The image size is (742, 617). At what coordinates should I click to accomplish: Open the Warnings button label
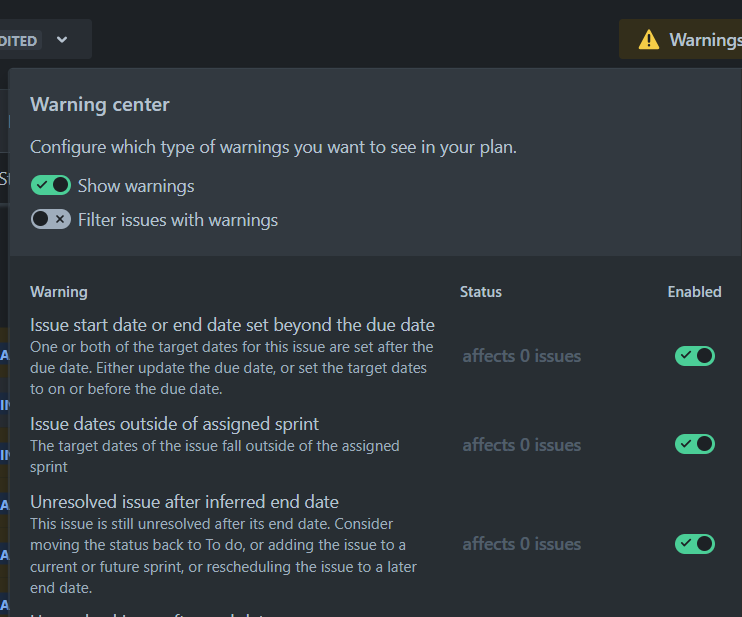[x=704, y=40]
